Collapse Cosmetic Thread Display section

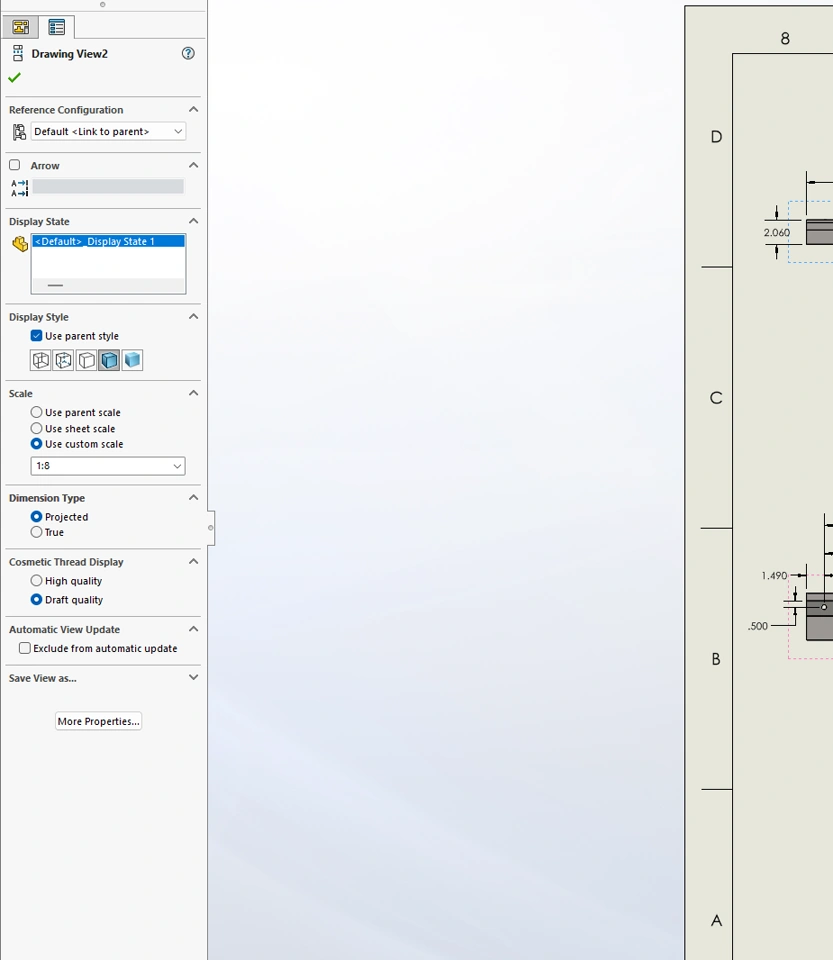193,561
